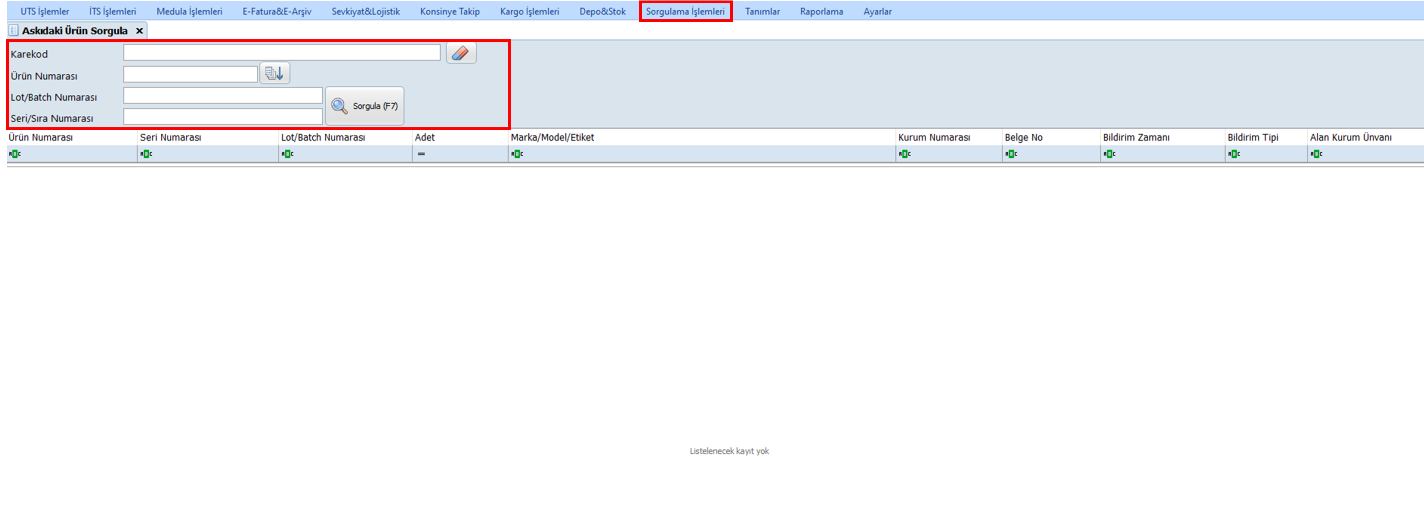1424x513 pixels.
Task: Click filter icon under Kurum Numarası column
Action: [x=904, y=154]
